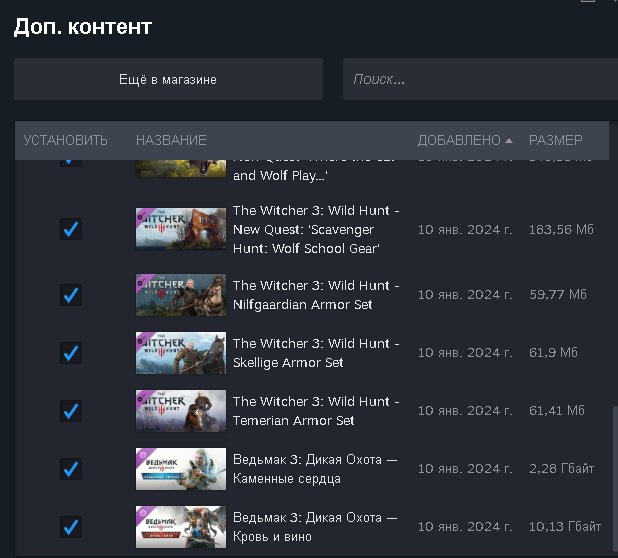Open the Temerian Armor Set thumbnail
This screenshot has height=558, width=618.
point(181,411)
